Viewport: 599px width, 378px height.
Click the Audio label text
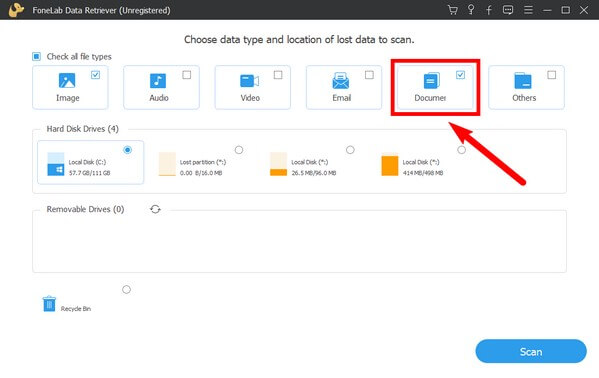(x=159, y=98)
